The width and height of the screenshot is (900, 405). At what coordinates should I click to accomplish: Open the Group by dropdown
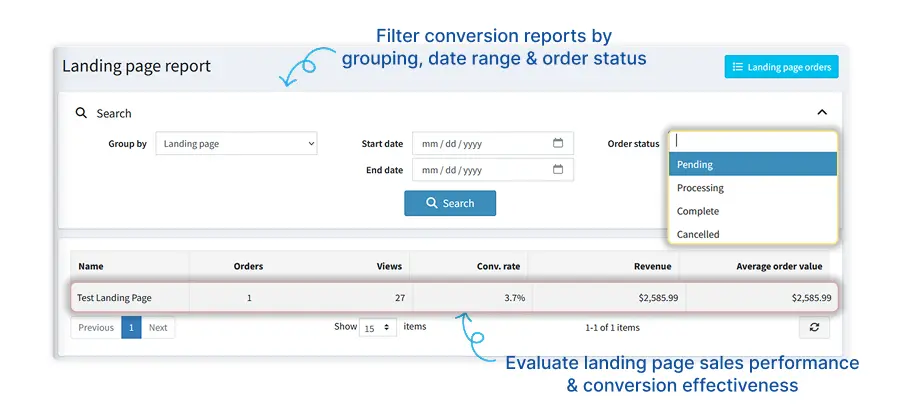tap(236, 144)
